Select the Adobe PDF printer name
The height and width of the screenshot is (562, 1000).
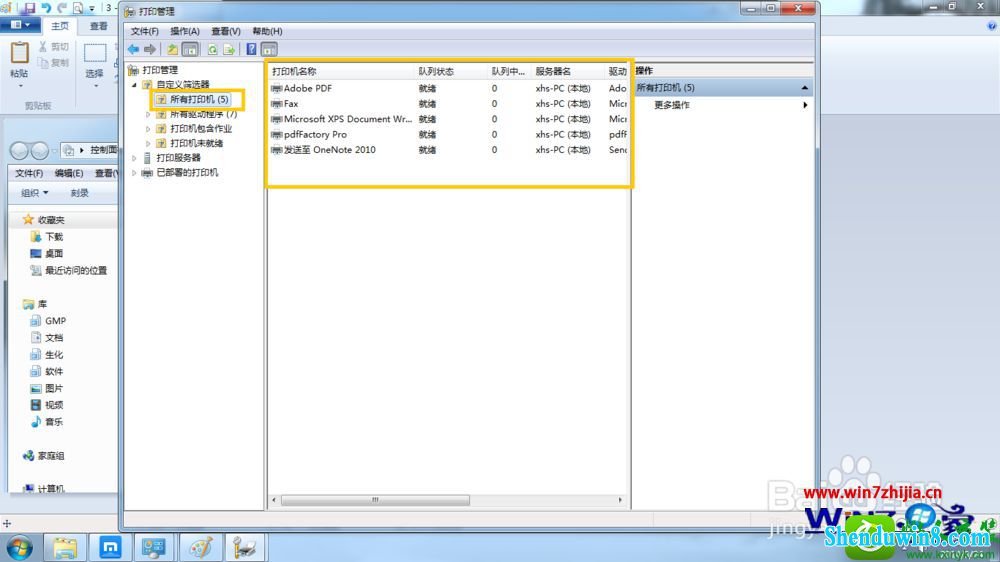307,88
